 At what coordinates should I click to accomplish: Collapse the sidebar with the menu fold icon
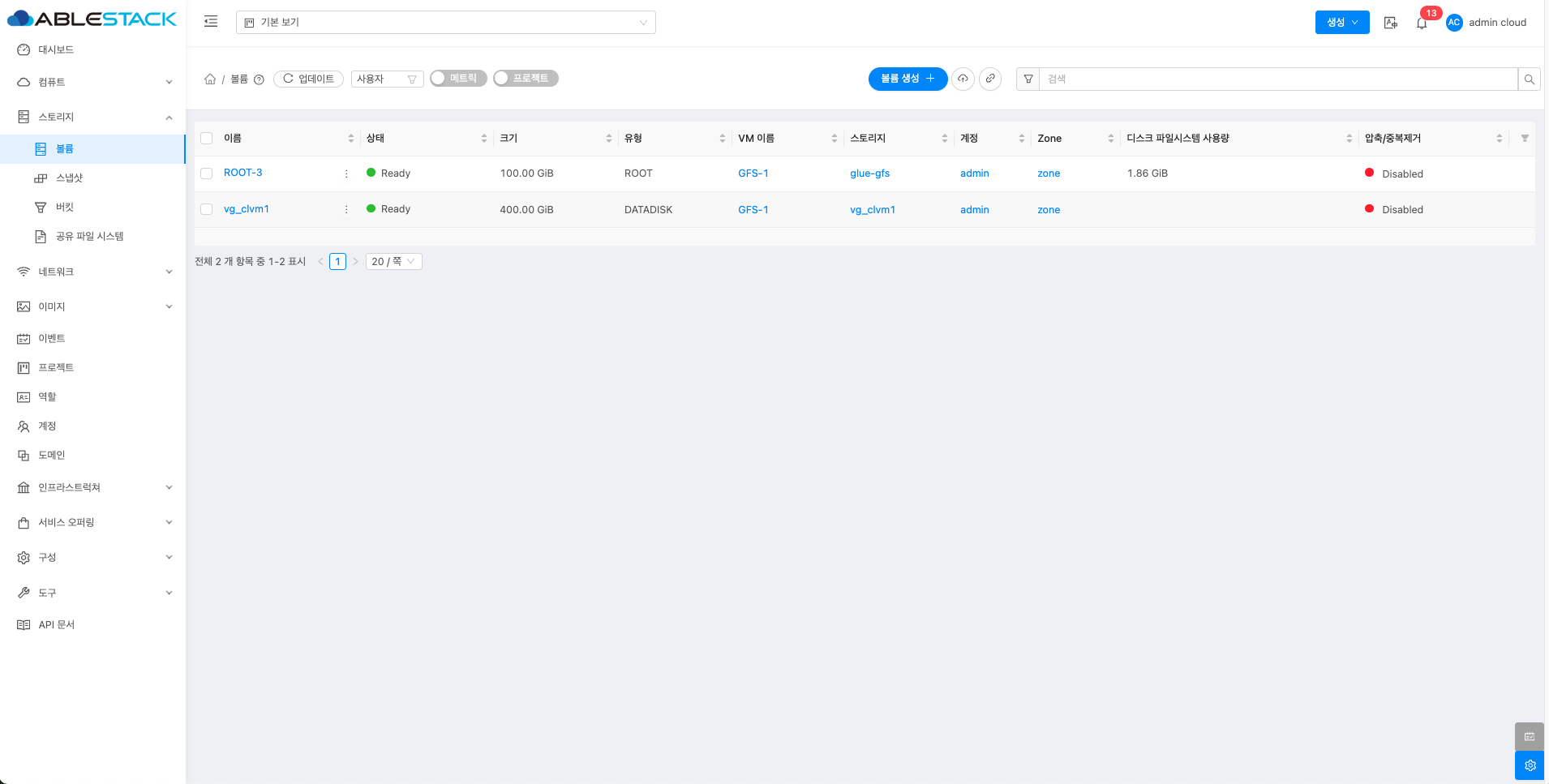point(211,22)
